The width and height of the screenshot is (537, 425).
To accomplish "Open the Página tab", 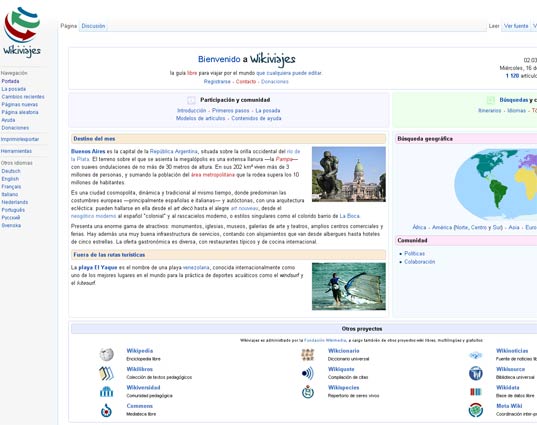I will click(x=68, y=26).
